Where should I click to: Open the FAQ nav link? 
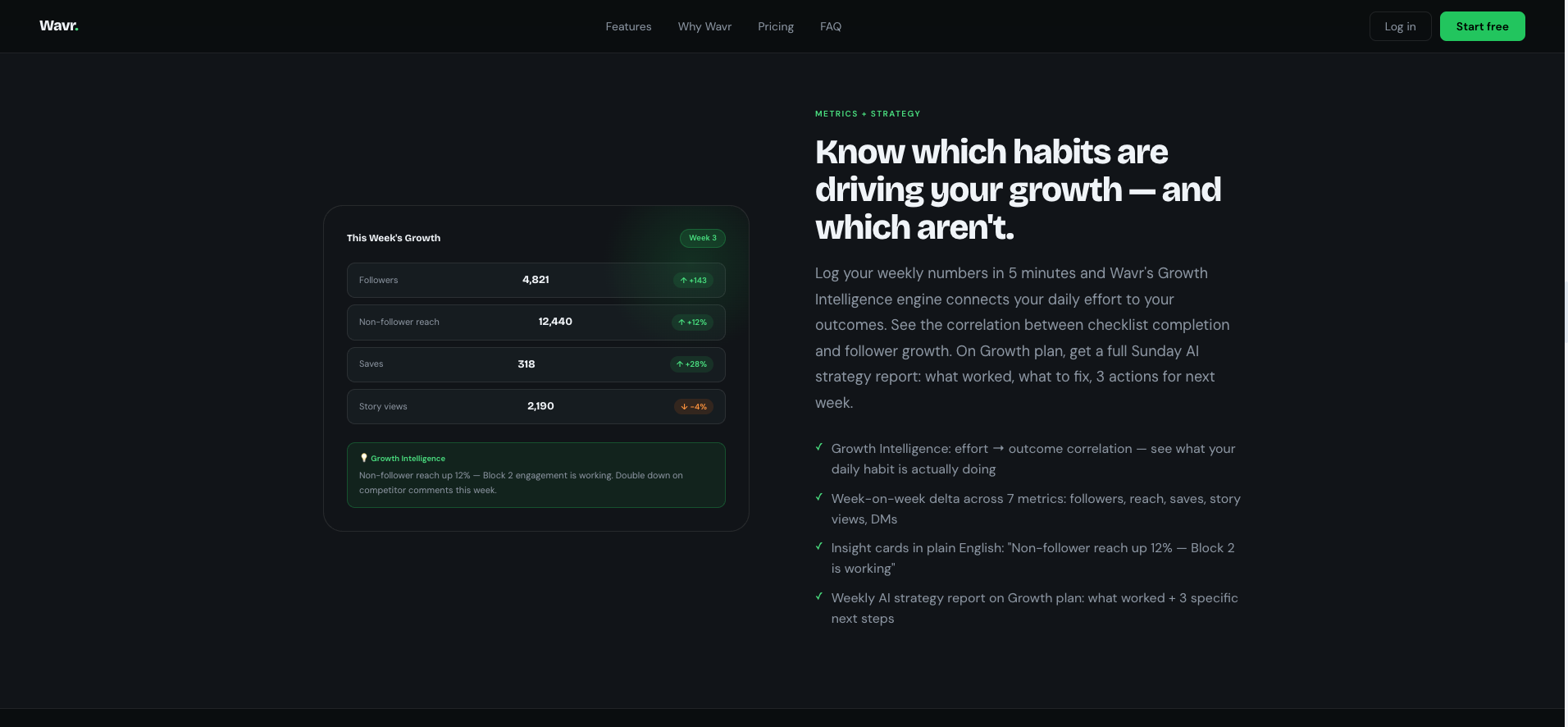coord(831,26)
